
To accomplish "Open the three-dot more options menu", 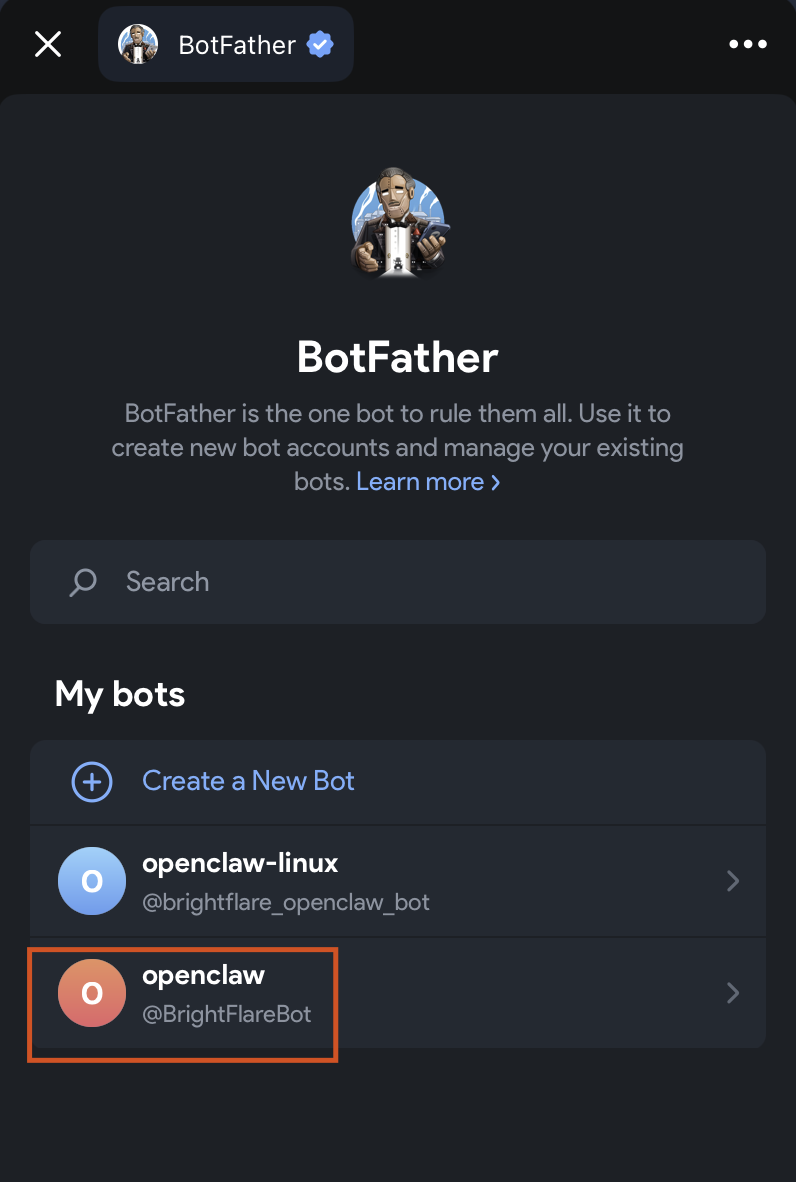I will [x=748, y=44].
